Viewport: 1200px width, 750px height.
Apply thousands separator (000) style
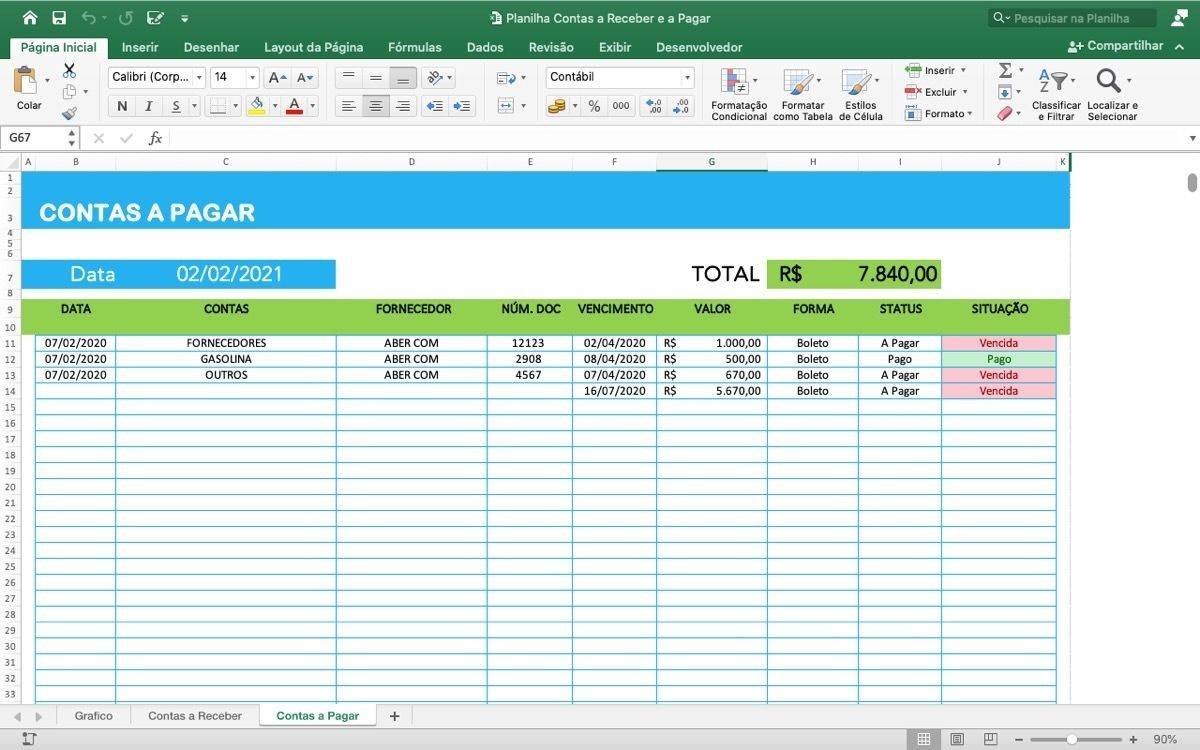pyautogui.click(x=621, y=106)
